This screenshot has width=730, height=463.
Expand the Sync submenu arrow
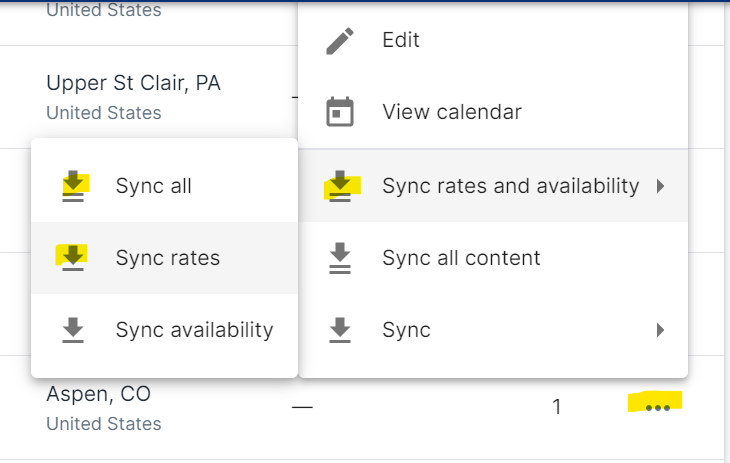coord(660,330)
